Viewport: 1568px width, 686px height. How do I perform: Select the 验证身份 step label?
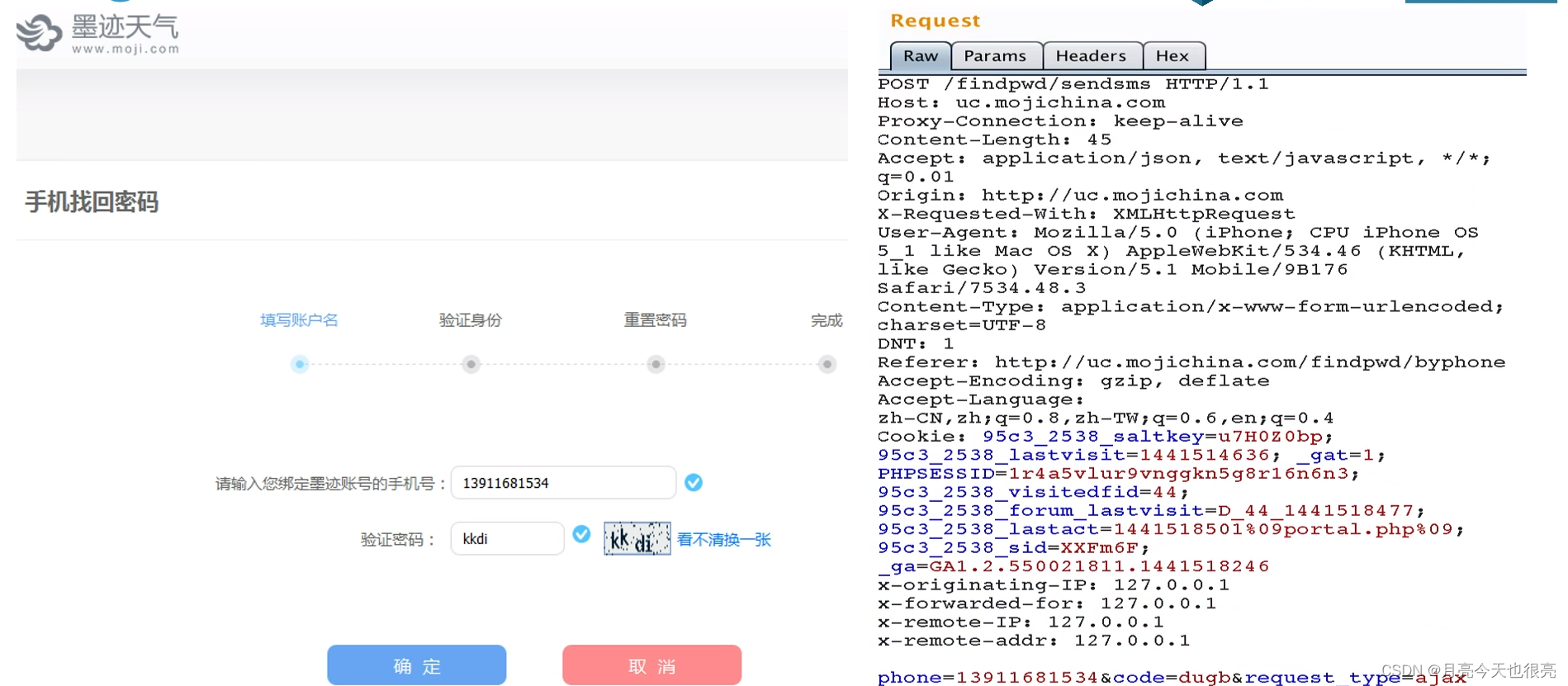pos(471,320)
